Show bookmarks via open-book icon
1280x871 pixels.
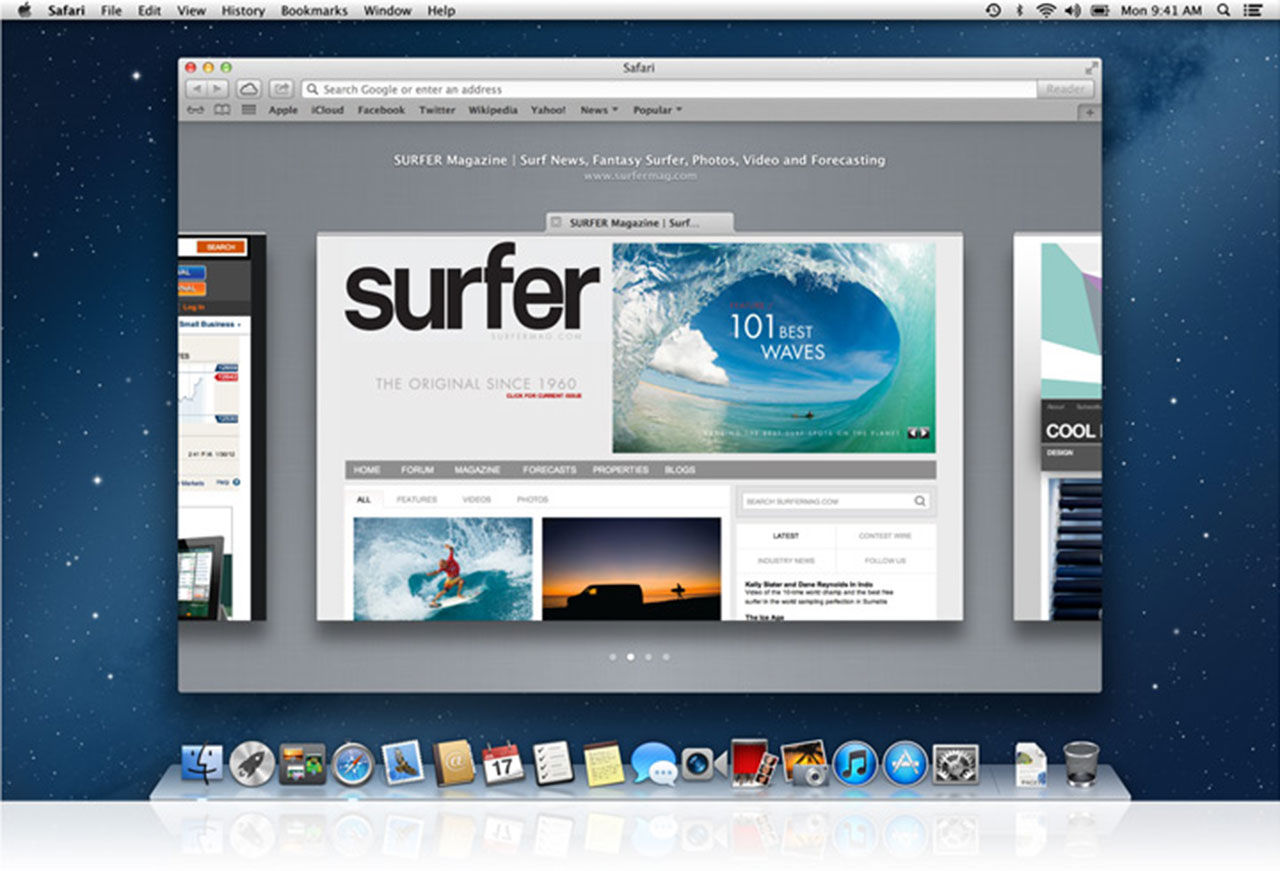pos(221,110)
